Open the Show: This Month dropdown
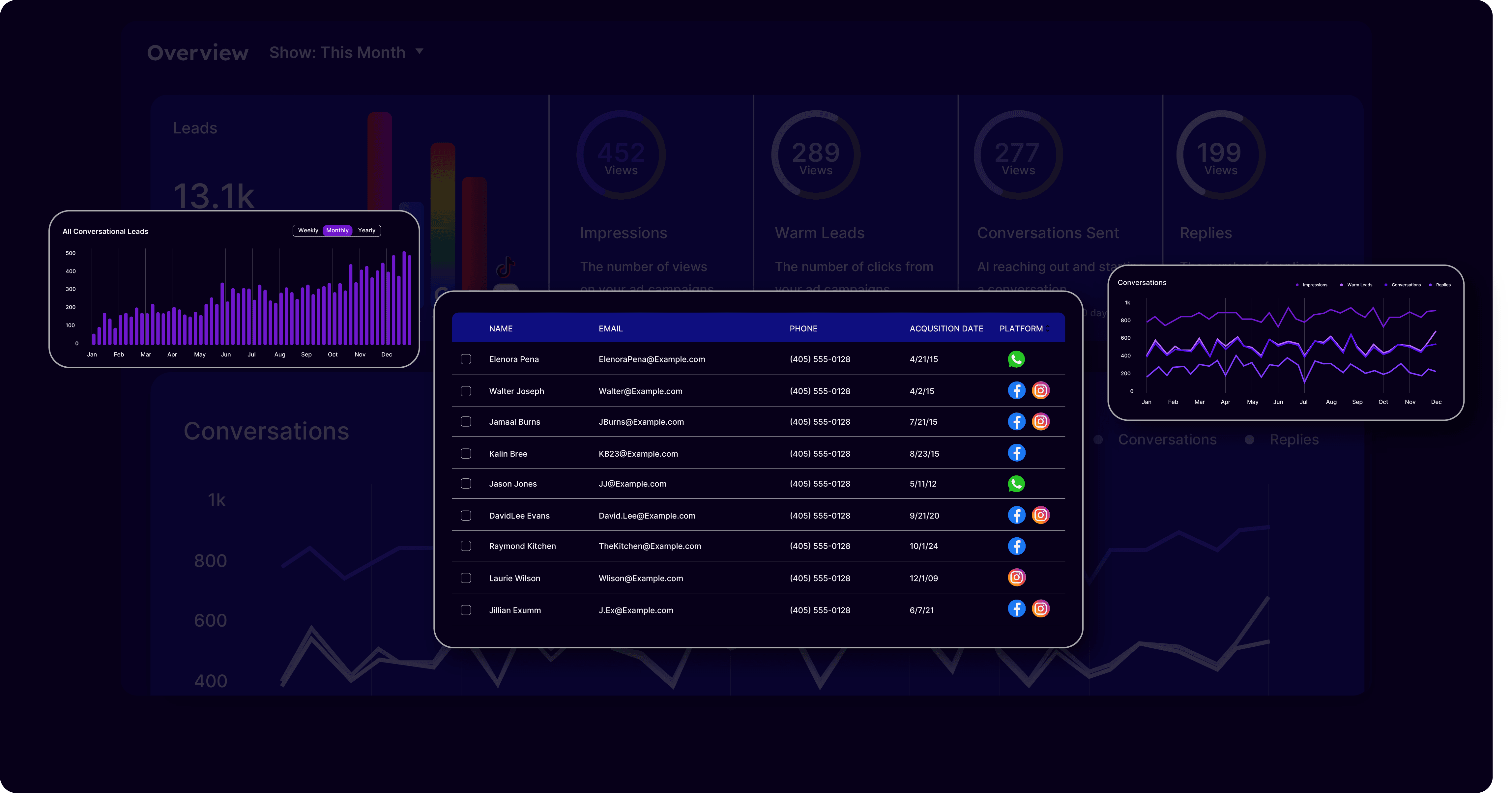The image size is (1512, 793). tap(346, 52)
